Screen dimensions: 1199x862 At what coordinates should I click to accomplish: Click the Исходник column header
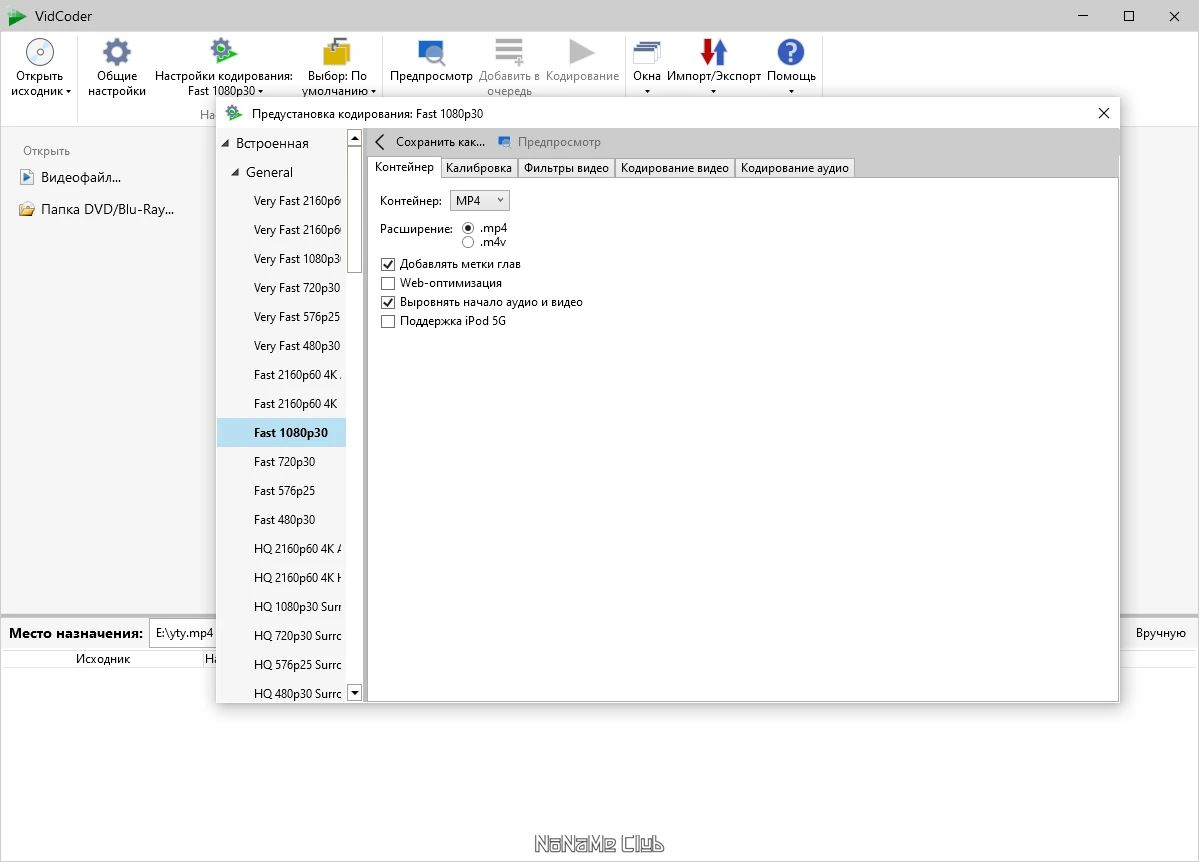pyautogui.click(x=102, y=659)
